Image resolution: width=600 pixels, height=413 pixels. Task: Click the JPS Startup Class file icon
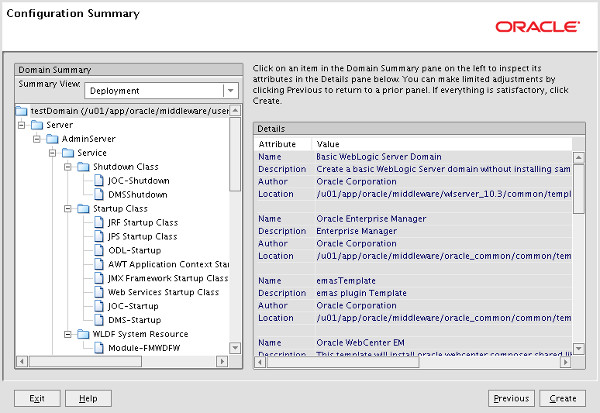coord(99,236)
